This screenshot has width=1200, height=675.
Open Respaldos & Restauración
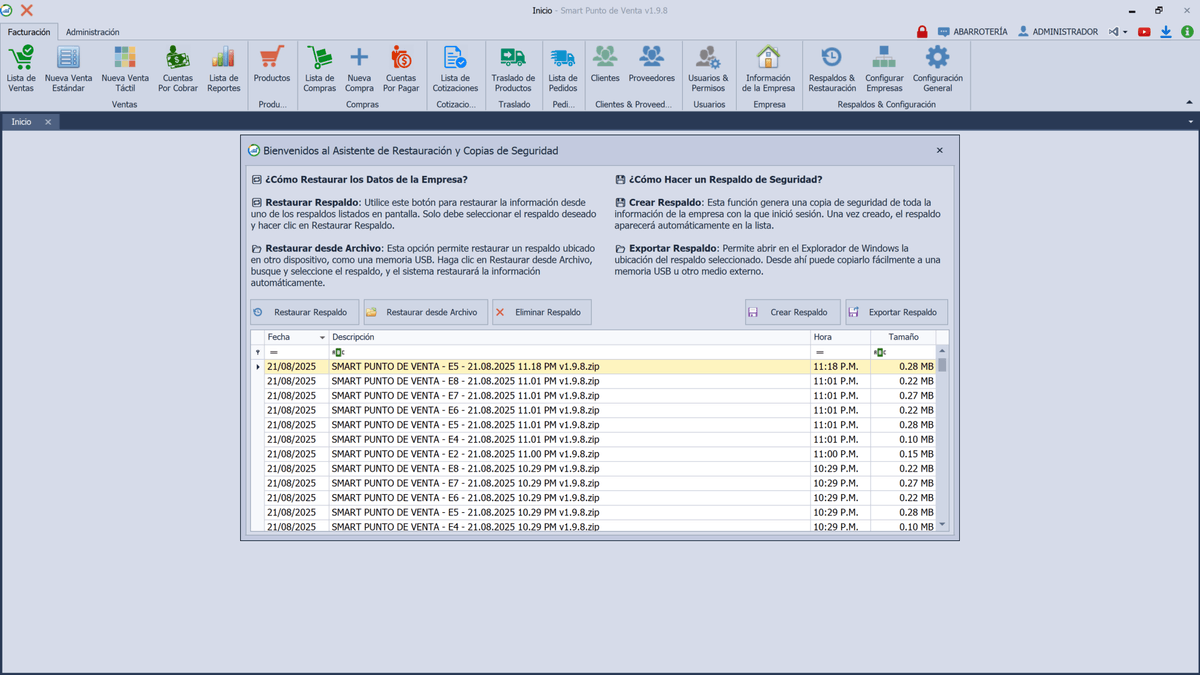coord(832,69)
